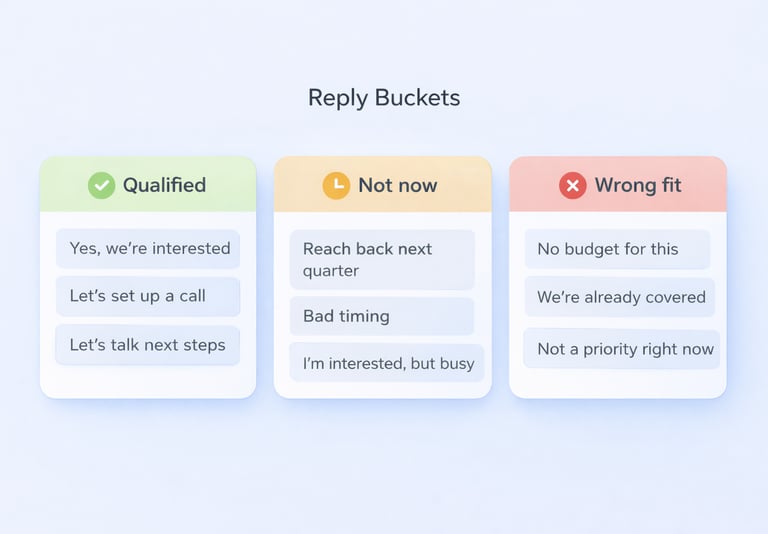
Task: Click the "Reply Buckets" page title
Action: (384, 98)
